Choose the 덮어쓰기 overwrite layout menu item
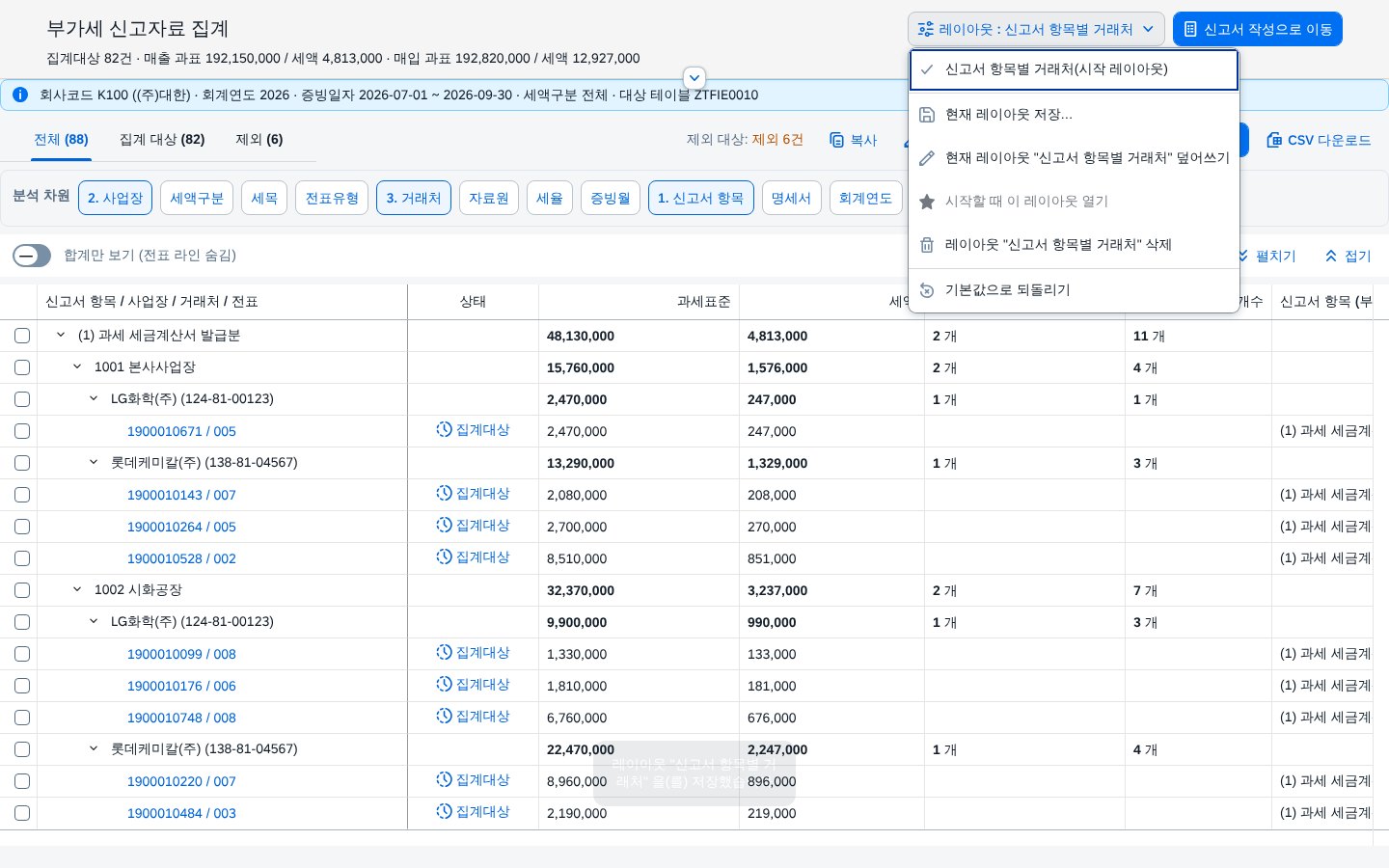 1074,158
